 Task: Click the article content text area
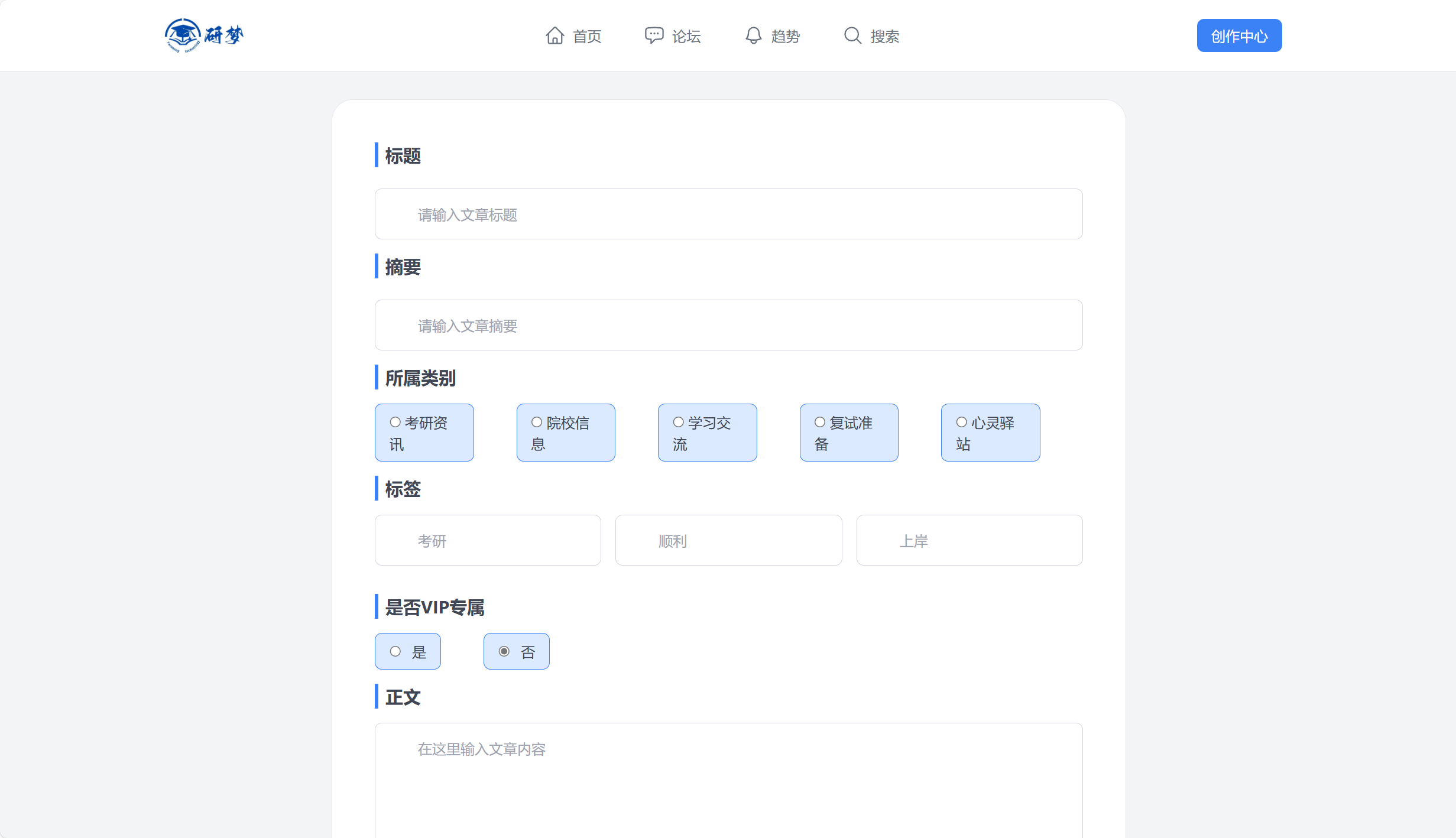pyautogui.click(x=728, y=768)
